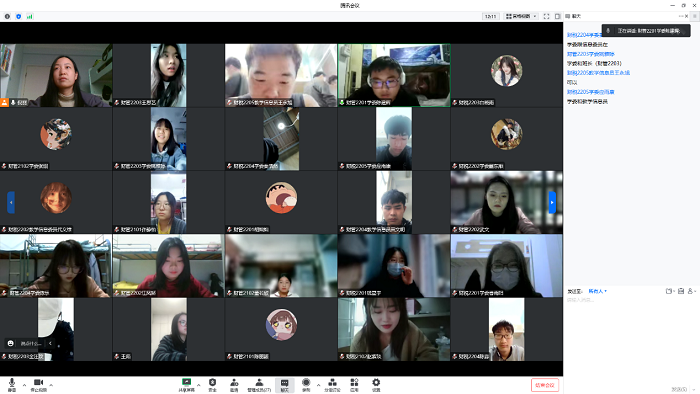
Task: Mute the microphone in the bottom toolbar
Action: coord(12,385)
